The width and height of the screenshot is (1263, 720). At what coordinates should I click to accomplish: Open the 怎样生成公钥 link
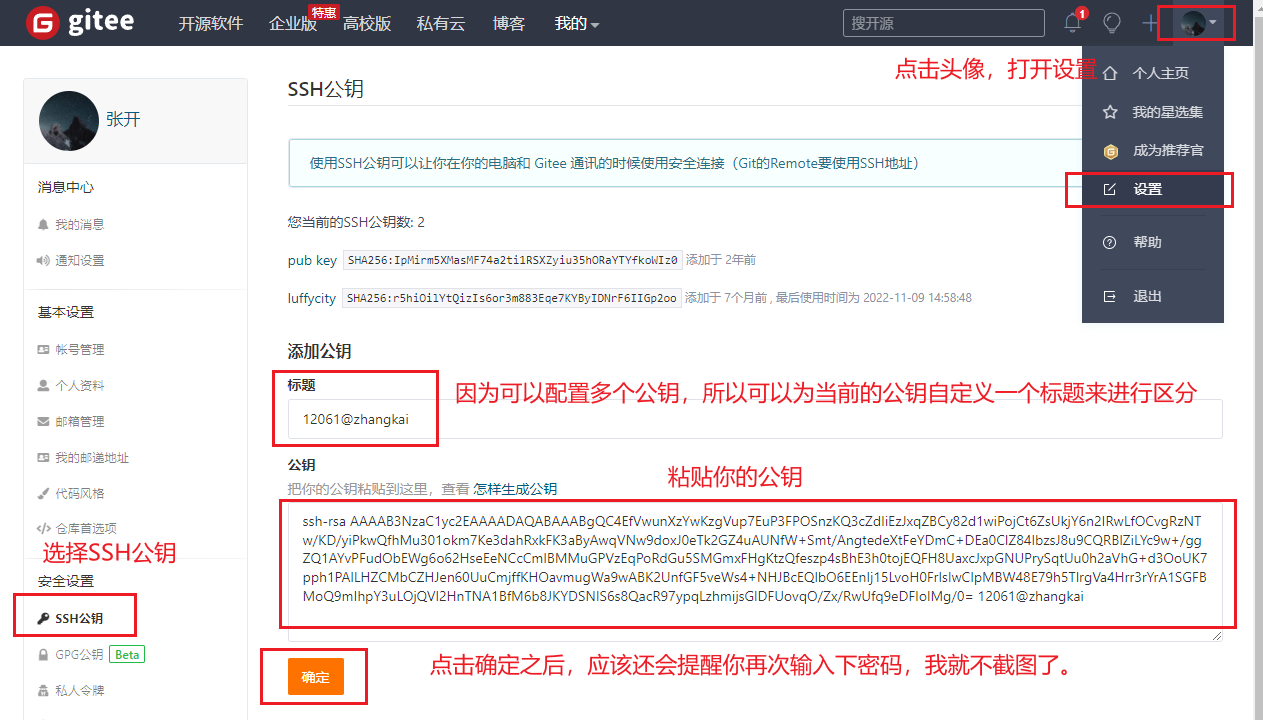tap(515, 489)
